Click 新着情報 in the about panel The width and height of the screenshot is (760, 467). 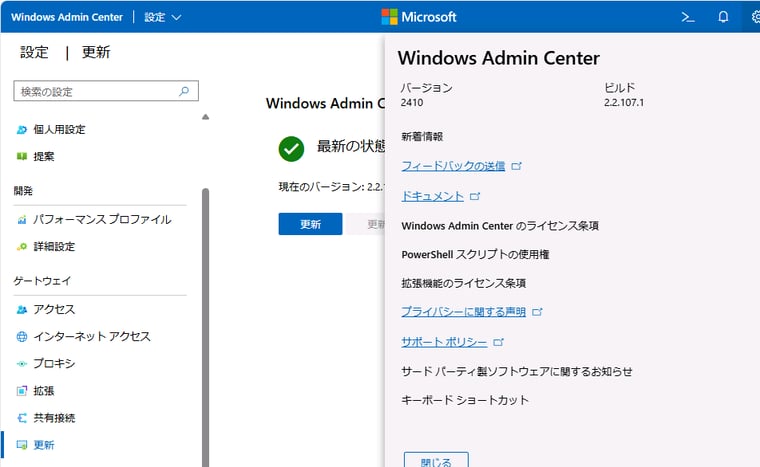coord(422,137)
